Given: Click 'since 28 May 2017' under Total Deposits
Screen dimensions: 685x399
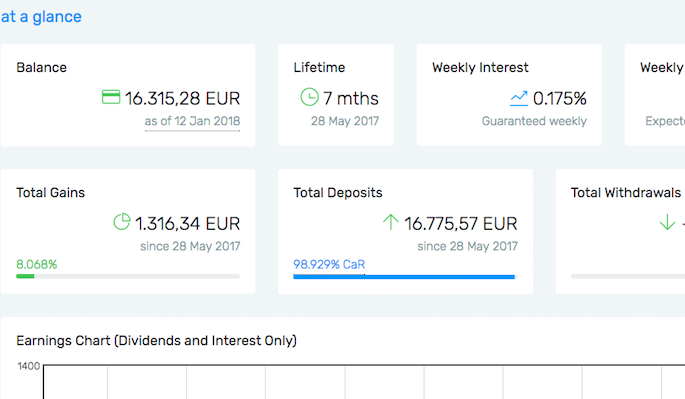Looking at the screenshot, I should (467, 246).
